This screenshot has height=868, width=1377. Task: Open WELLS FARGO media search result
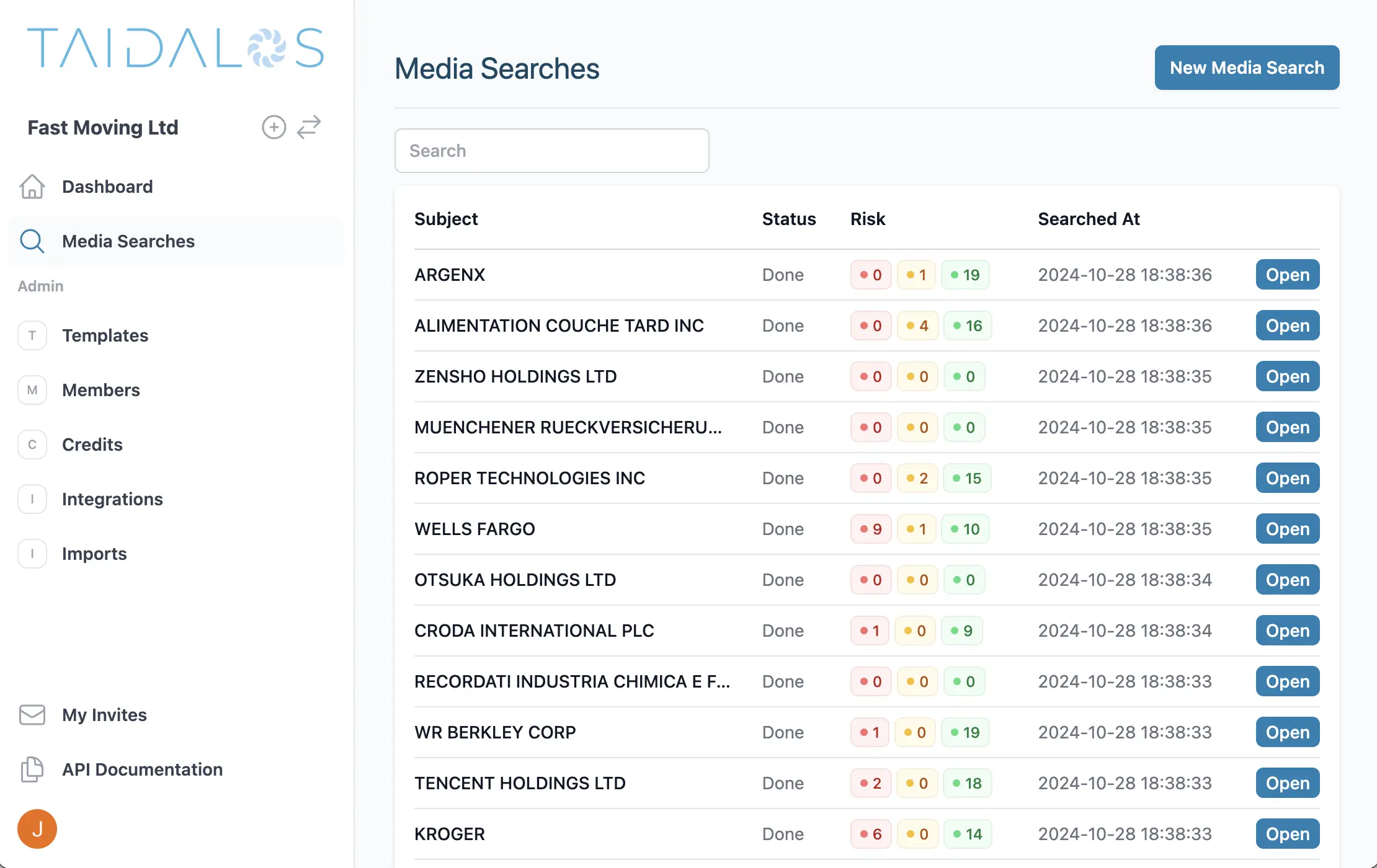point(1288,528)
